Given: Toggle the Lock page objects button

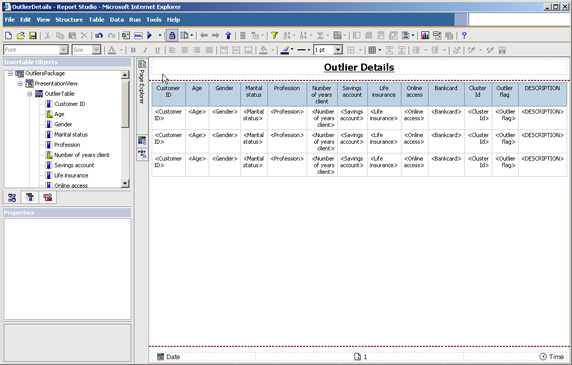Looking at the screenshot, I should [172, 35].
